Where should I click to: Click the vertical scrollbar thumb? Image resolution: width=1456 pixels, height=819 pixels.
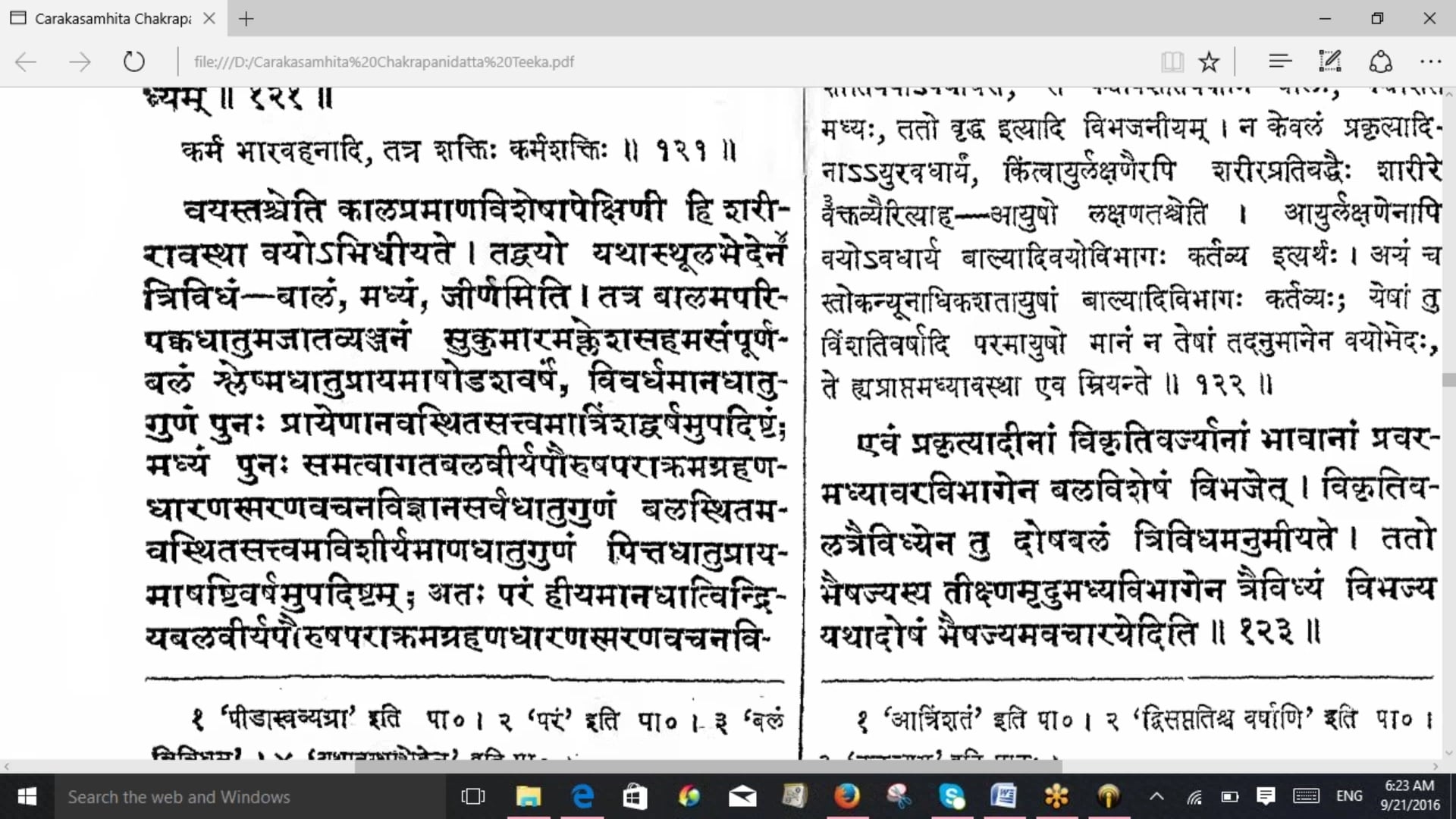[1448, 379]
